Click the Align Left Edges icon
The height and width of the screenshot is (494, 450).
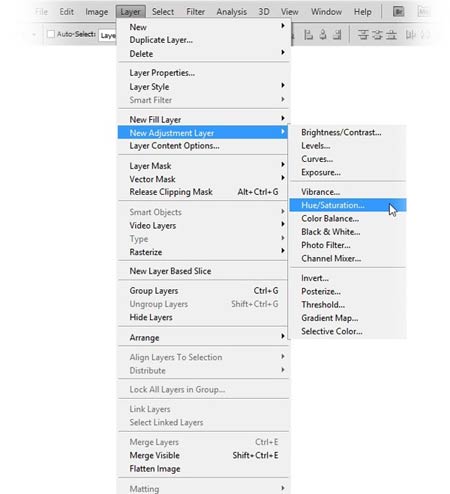[309, 34]
